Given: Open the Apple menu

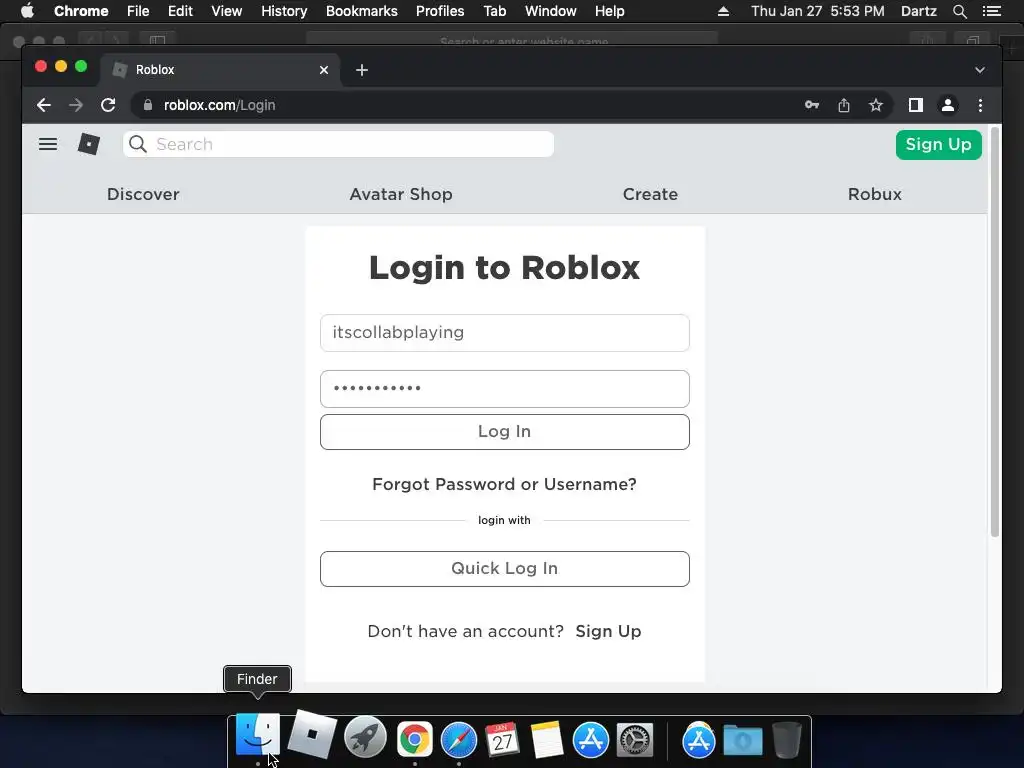Looking at the screenshot, I should [27, 11].
